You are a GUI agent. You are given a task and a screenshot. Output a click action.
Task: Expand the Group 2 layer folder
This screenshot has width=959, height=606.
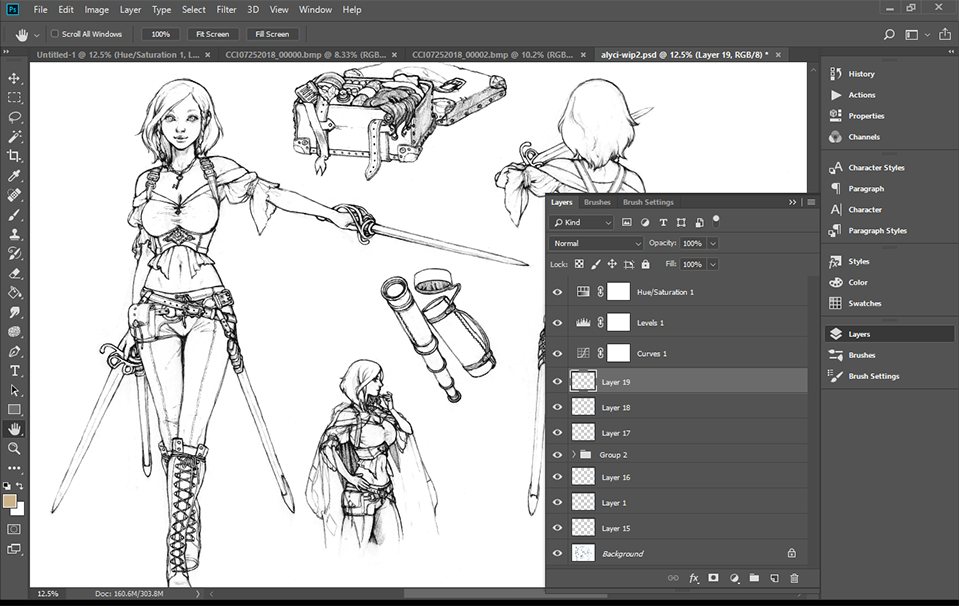pos(573,455)
